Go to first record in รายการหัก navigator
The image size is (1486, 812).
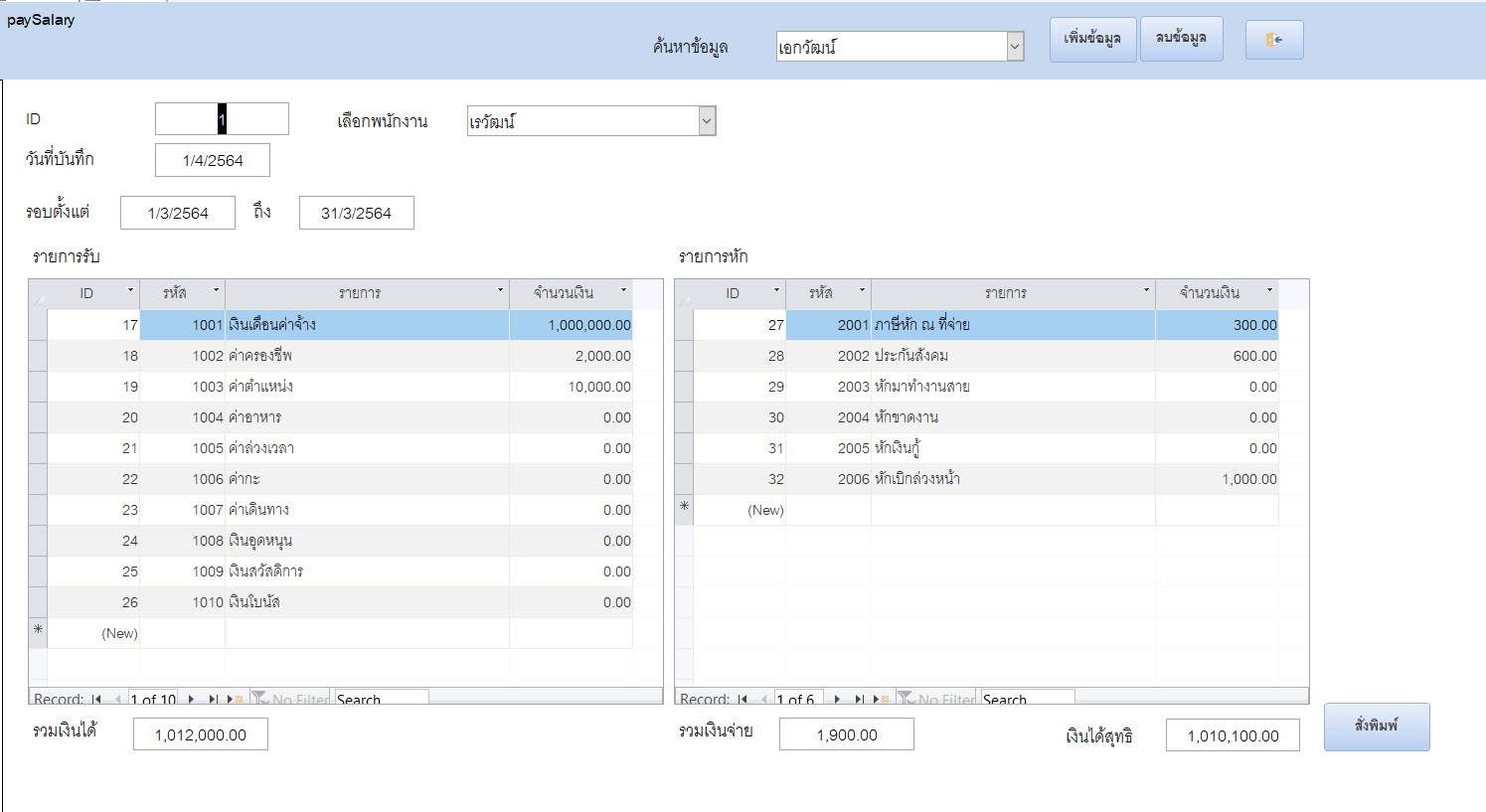click(743, 700)
